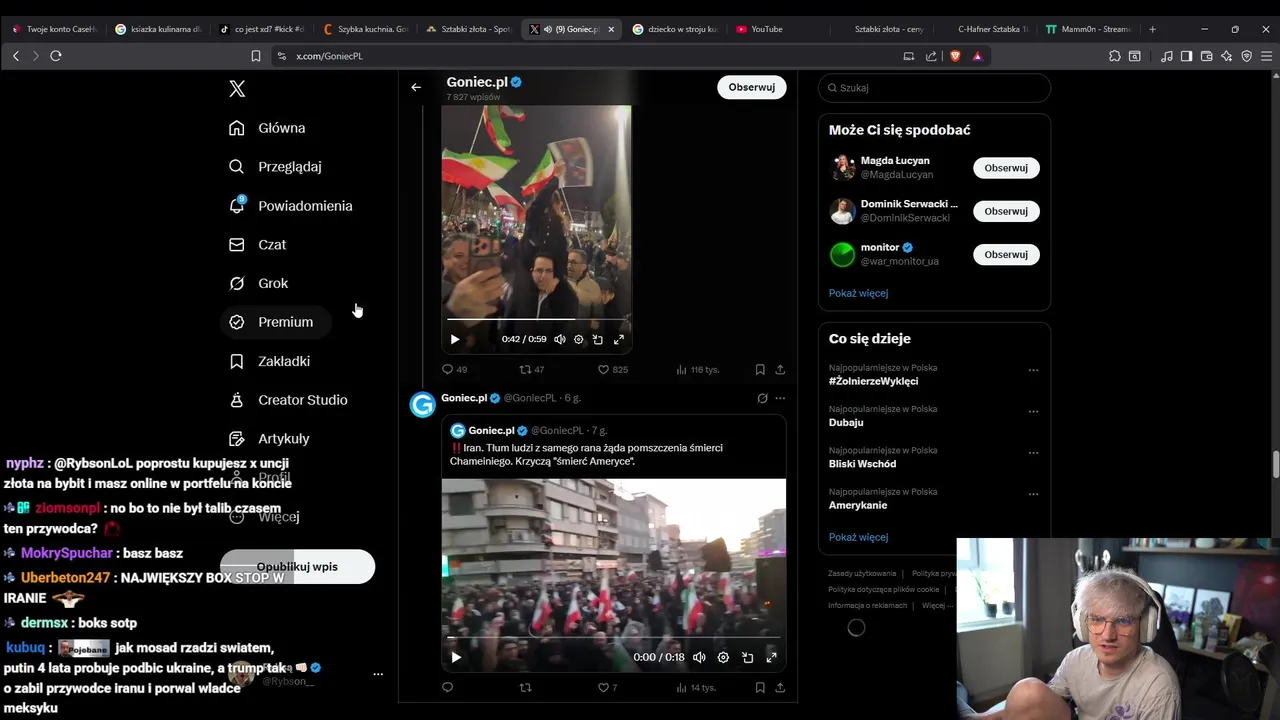
Task: Share the post with 825 likes
Action: (x=780, y=370)
